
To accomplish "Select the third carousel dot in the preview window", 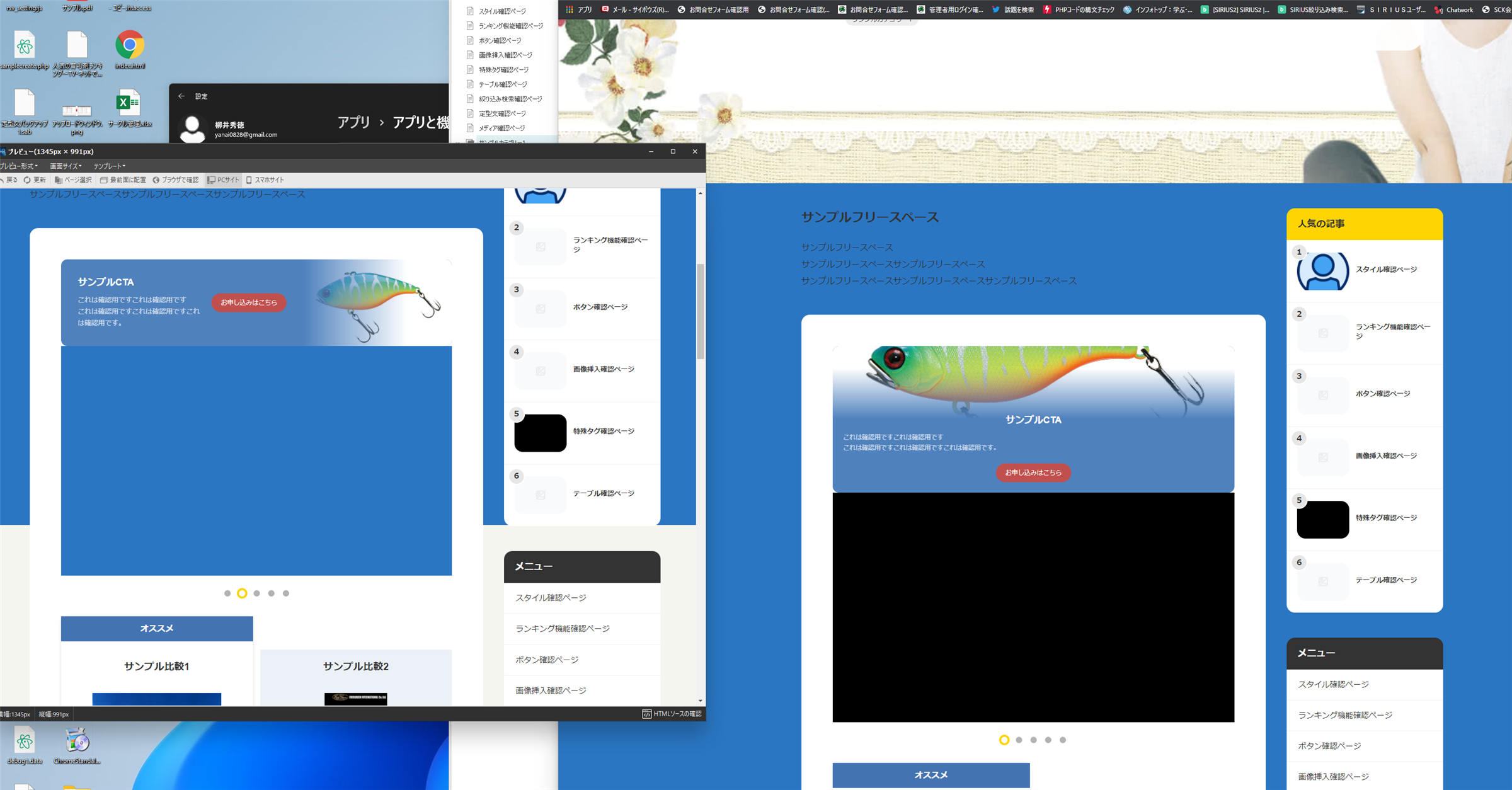I will coord(256,593).
